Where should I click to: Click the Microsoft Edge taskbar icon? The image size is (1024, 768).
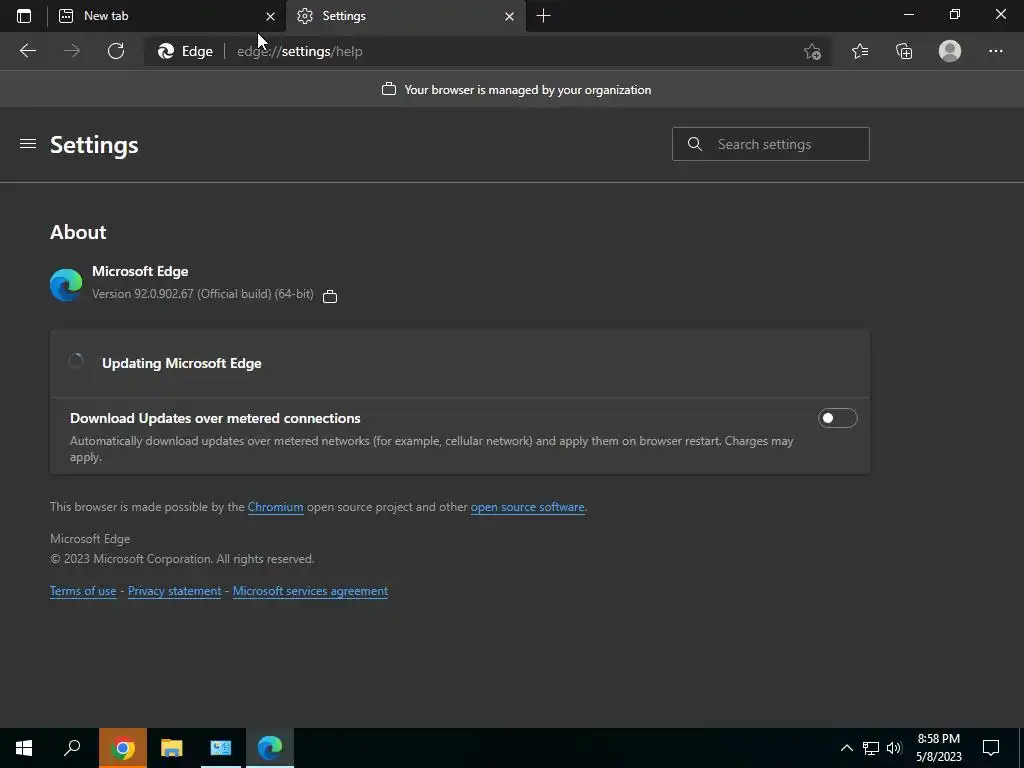(x=270, y=748)
